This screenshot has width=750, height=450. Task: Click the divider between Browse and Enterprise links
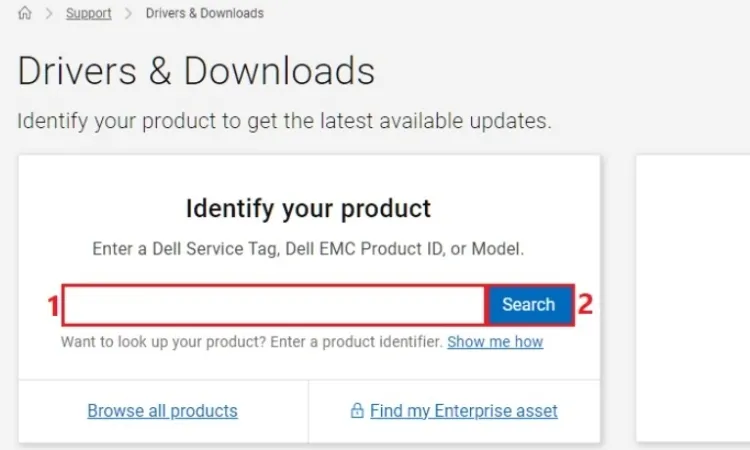[x=309, y=411]
